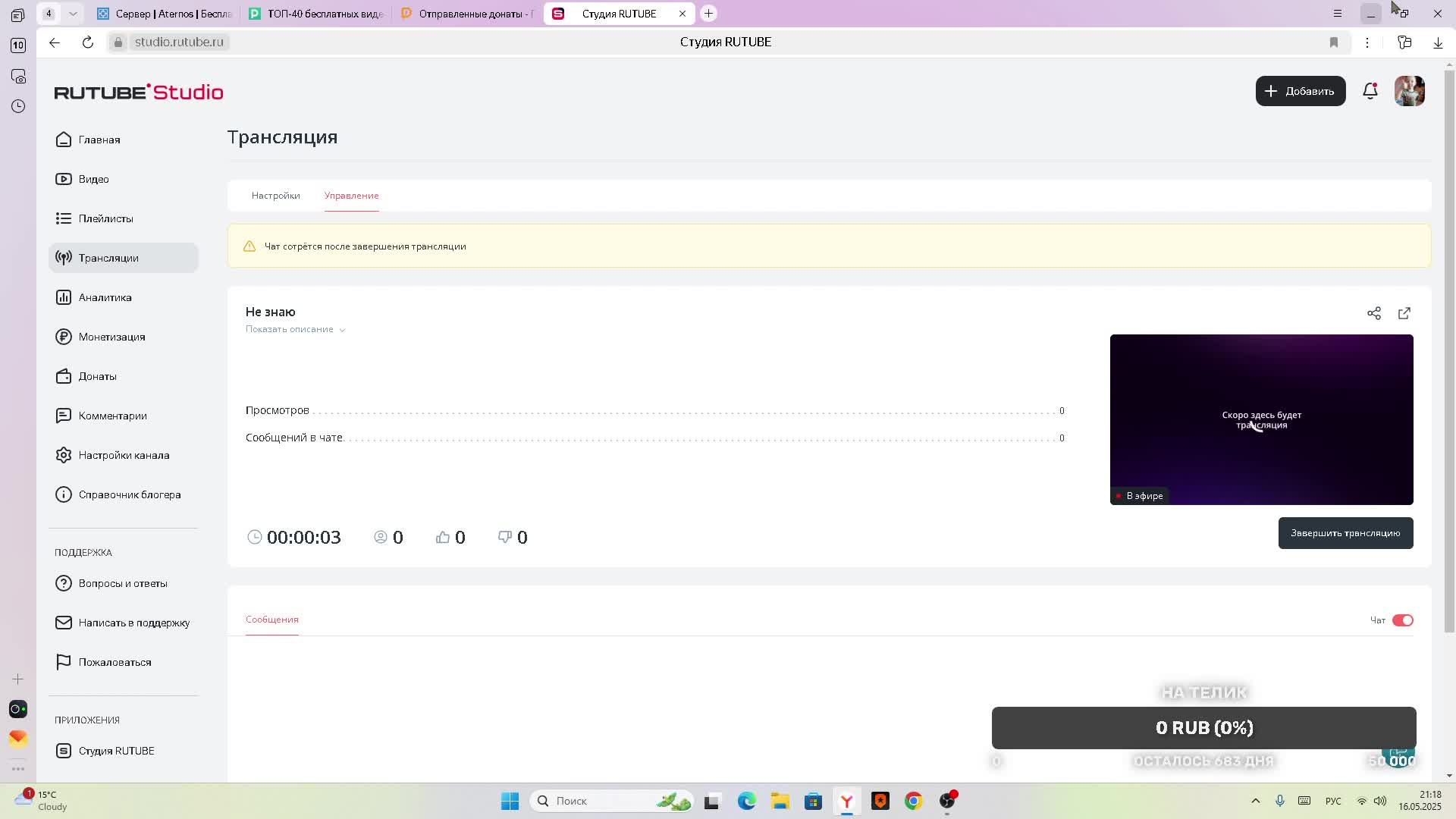The width and height of the screenshot is (1456, 819).
Task: Open browser downloads icon
Action: [x=1438, y=42]
